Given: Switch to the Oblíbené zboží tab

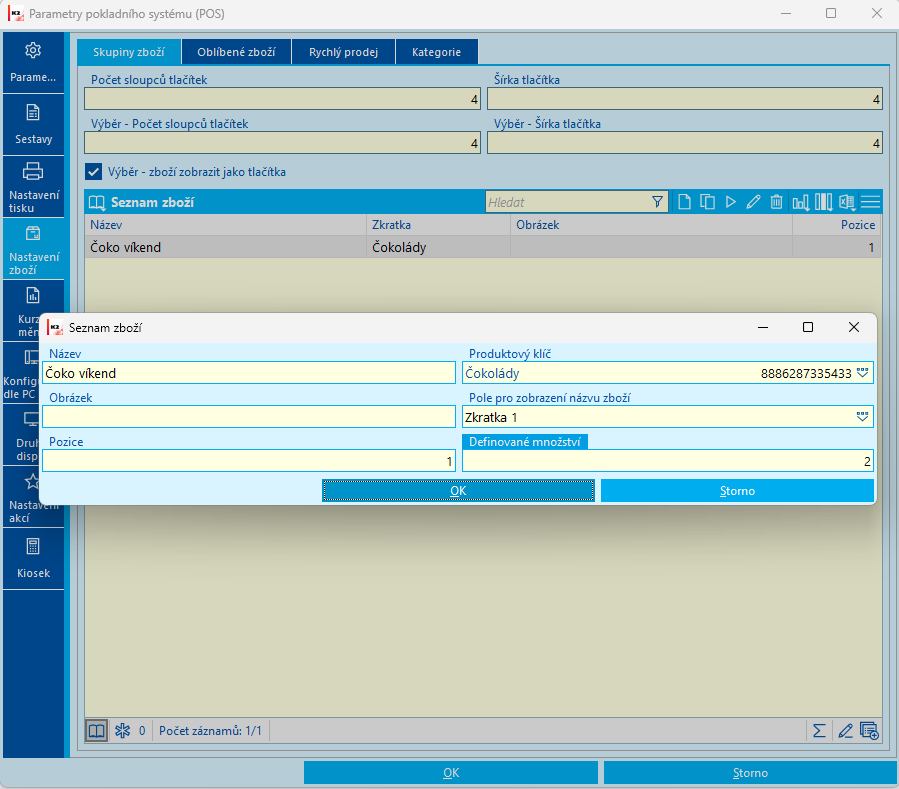Looking at the screenshot, I should coord(236,52).
